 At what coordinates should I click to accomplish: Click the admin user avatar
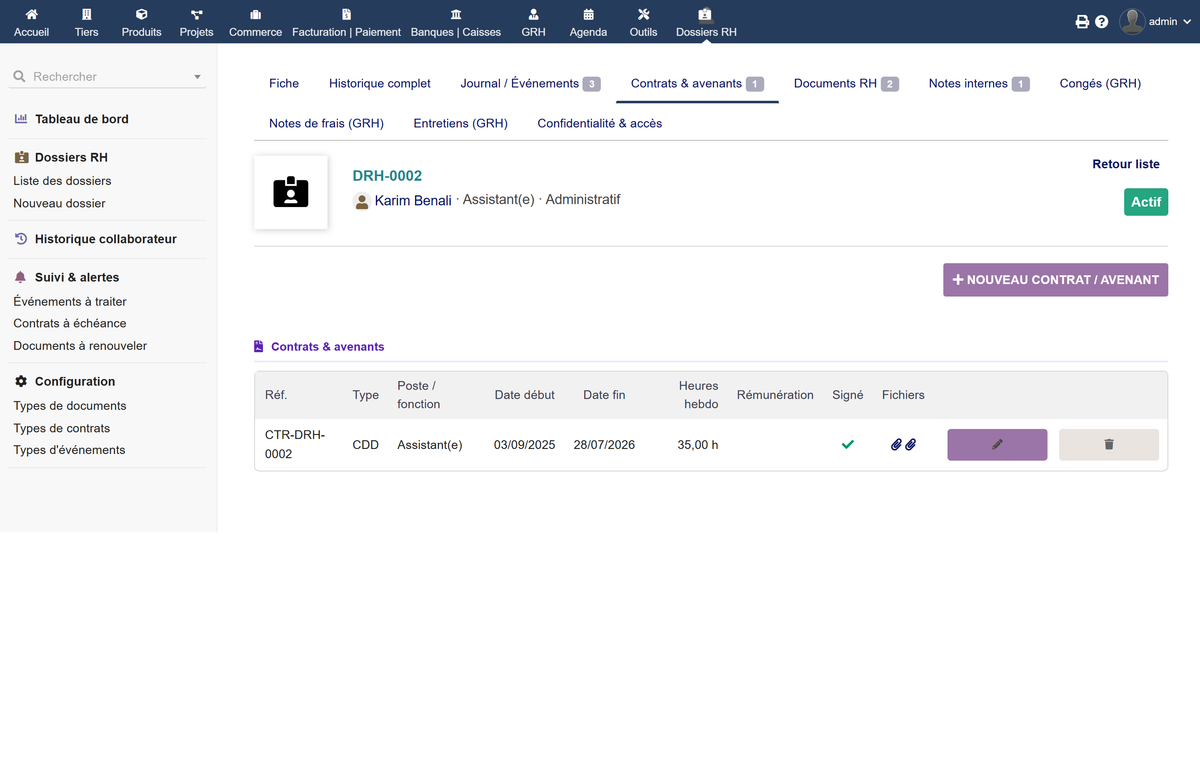(1132, 21)
